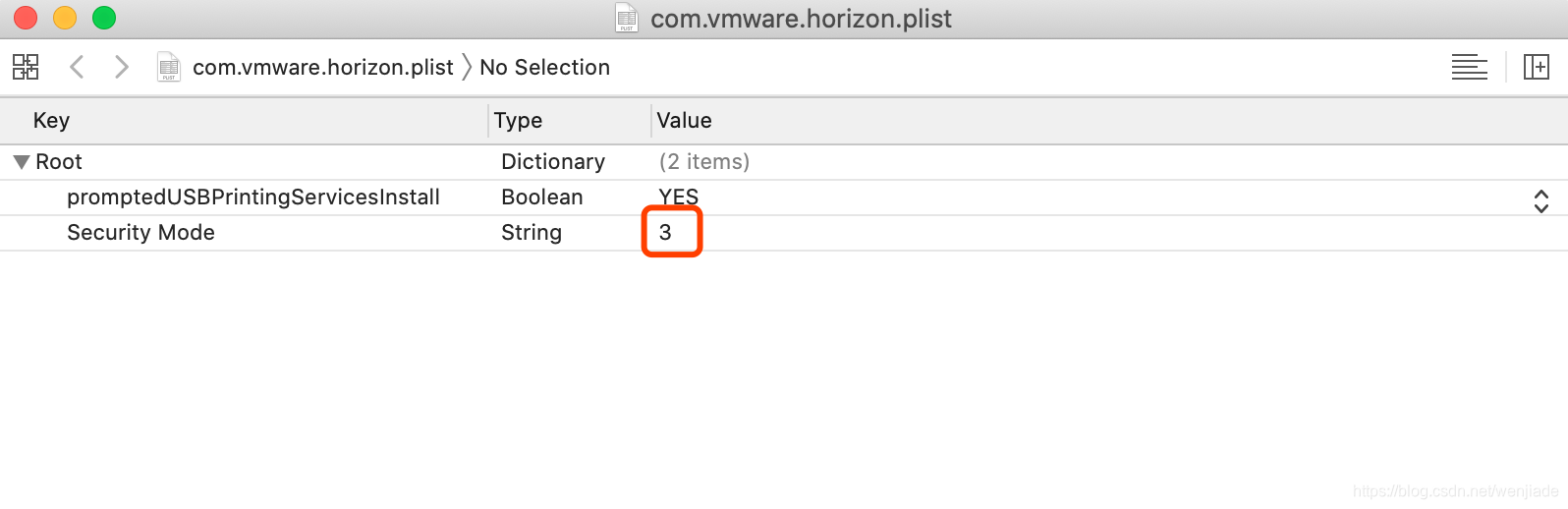The image size is (1568, 509).
Task: Open the No Selection jump bar segment
Action: (x=544, y=67)
